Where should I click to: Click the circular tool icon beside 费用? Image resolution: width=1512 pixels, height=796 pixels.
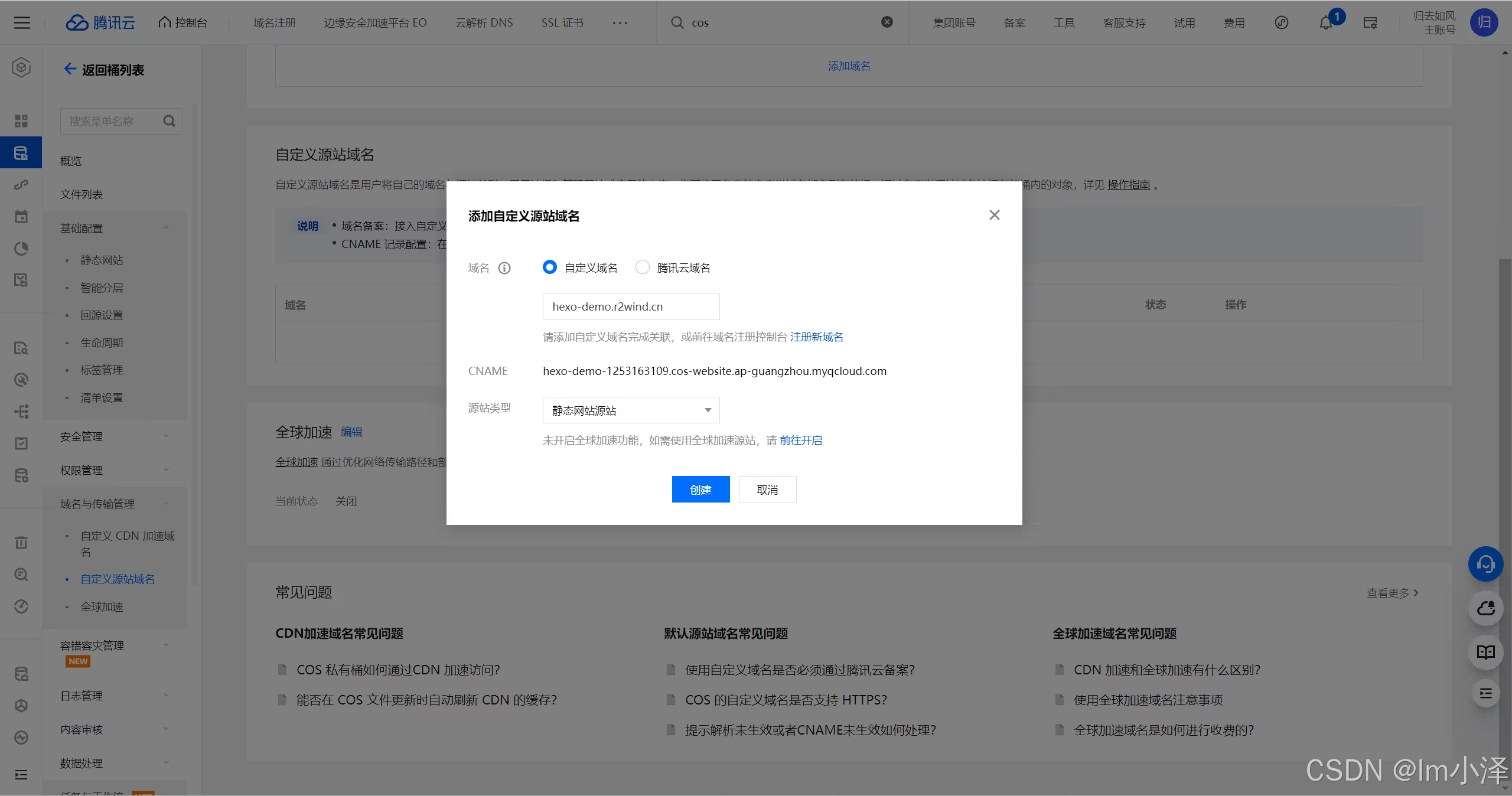(1281, 23)
